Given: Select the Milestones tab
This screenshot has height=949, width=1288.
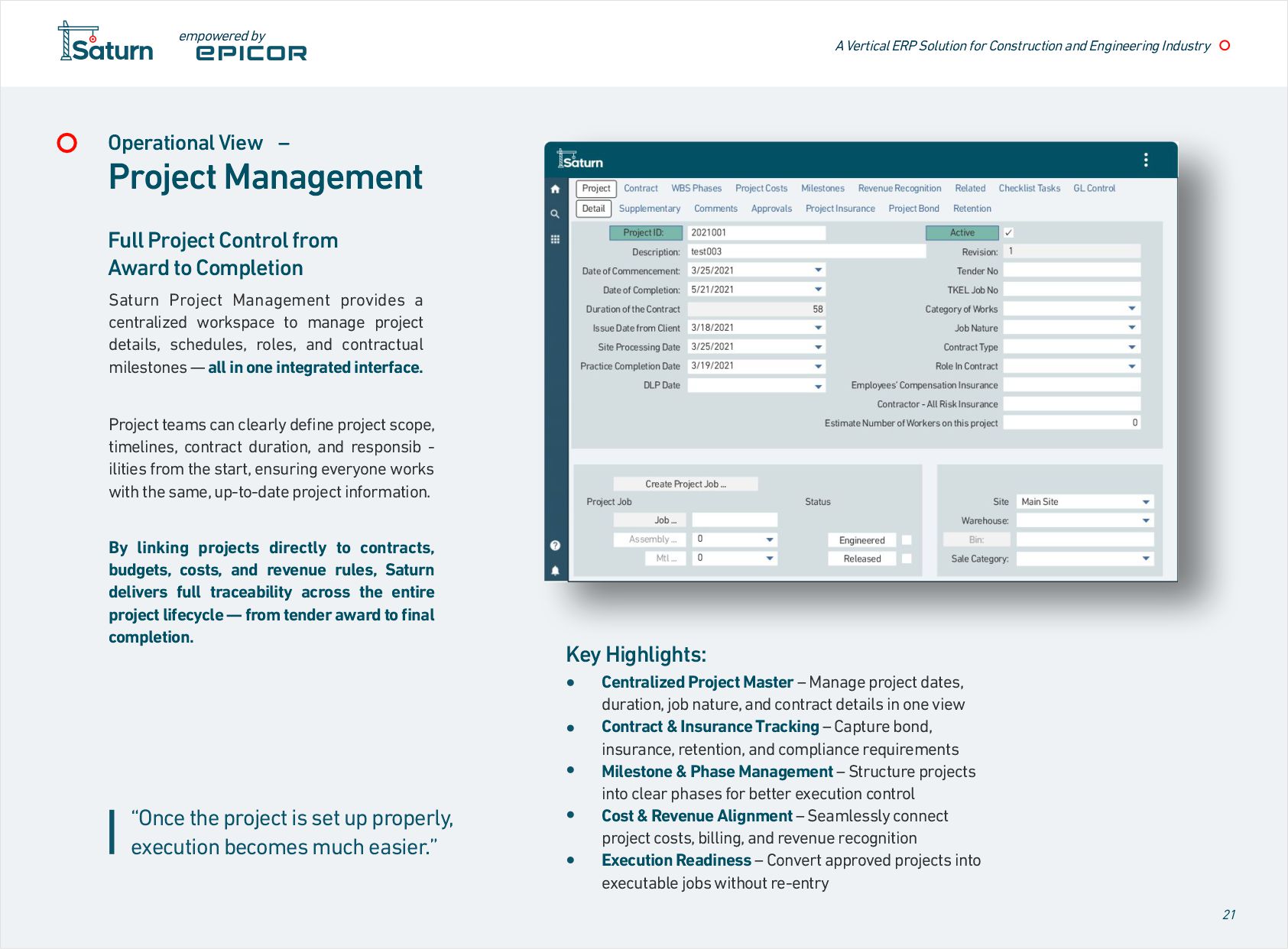Looking at the screenshot, I should pyautogui.click(x=822, y=189).
